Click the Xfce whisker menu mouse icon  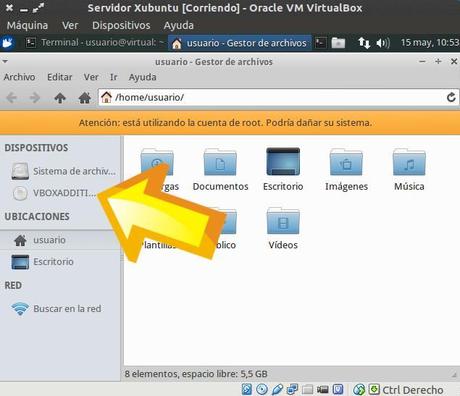(x=8, y=43)
